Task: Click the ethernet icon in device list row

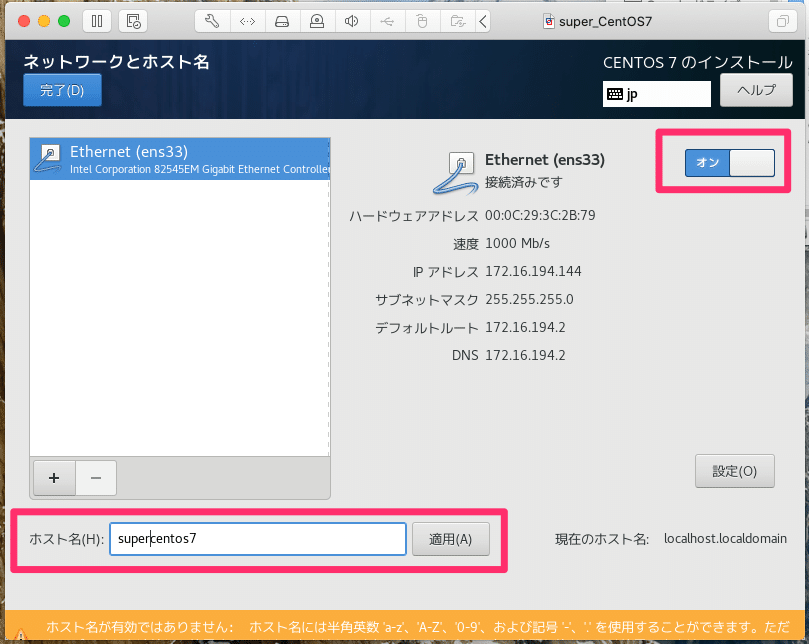Action: click(48, 158)
